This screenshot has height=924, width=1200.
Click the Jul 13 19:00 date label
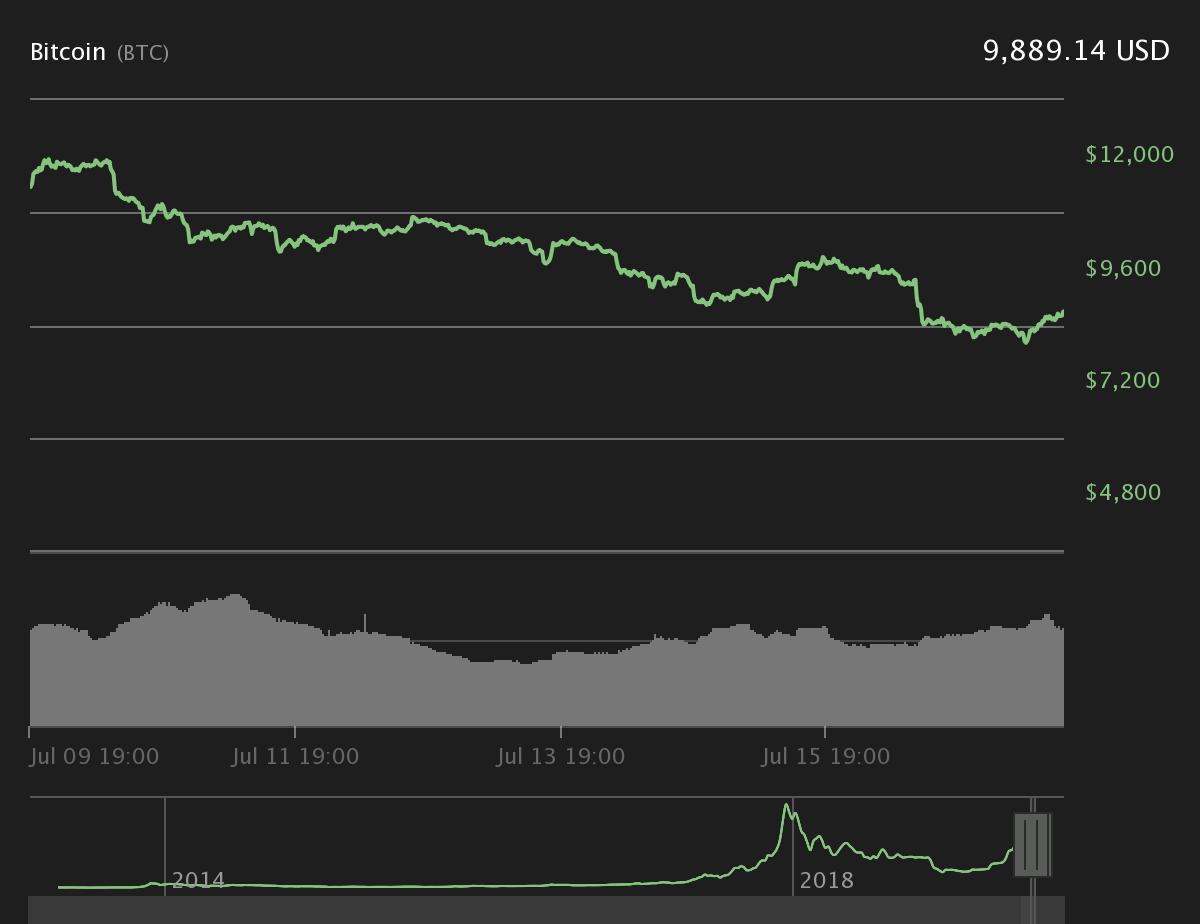(x=560, y=756)
